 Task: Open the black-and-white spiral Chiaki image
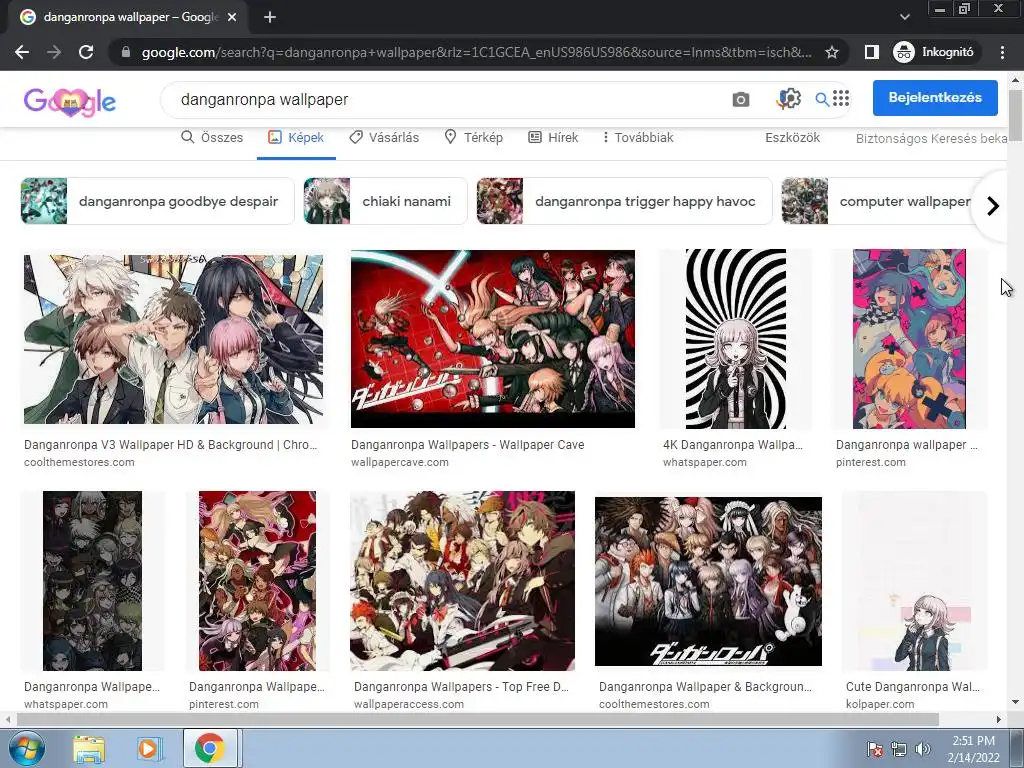point(736,339)
